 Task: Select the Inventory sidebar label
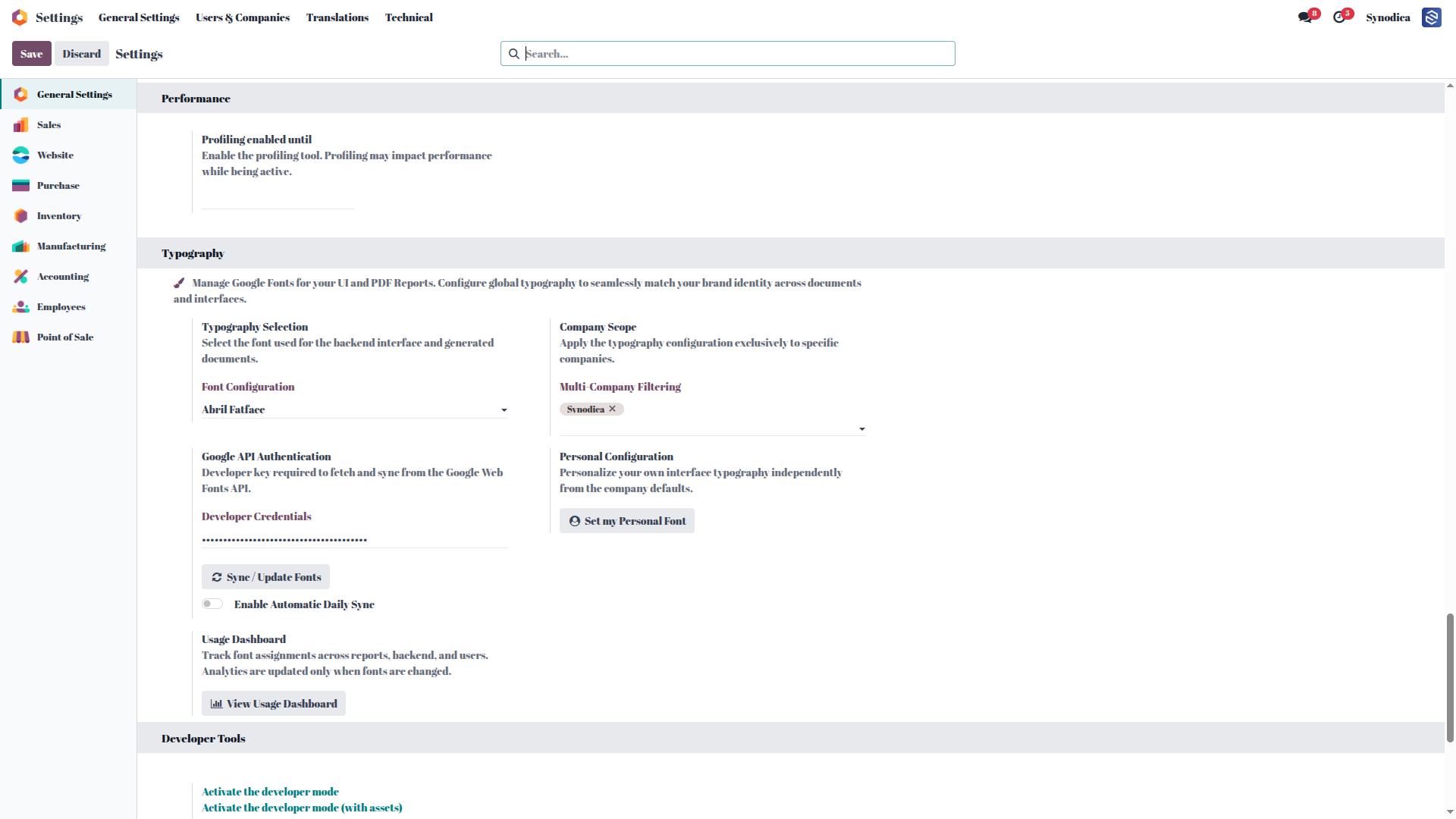(59, 215)
